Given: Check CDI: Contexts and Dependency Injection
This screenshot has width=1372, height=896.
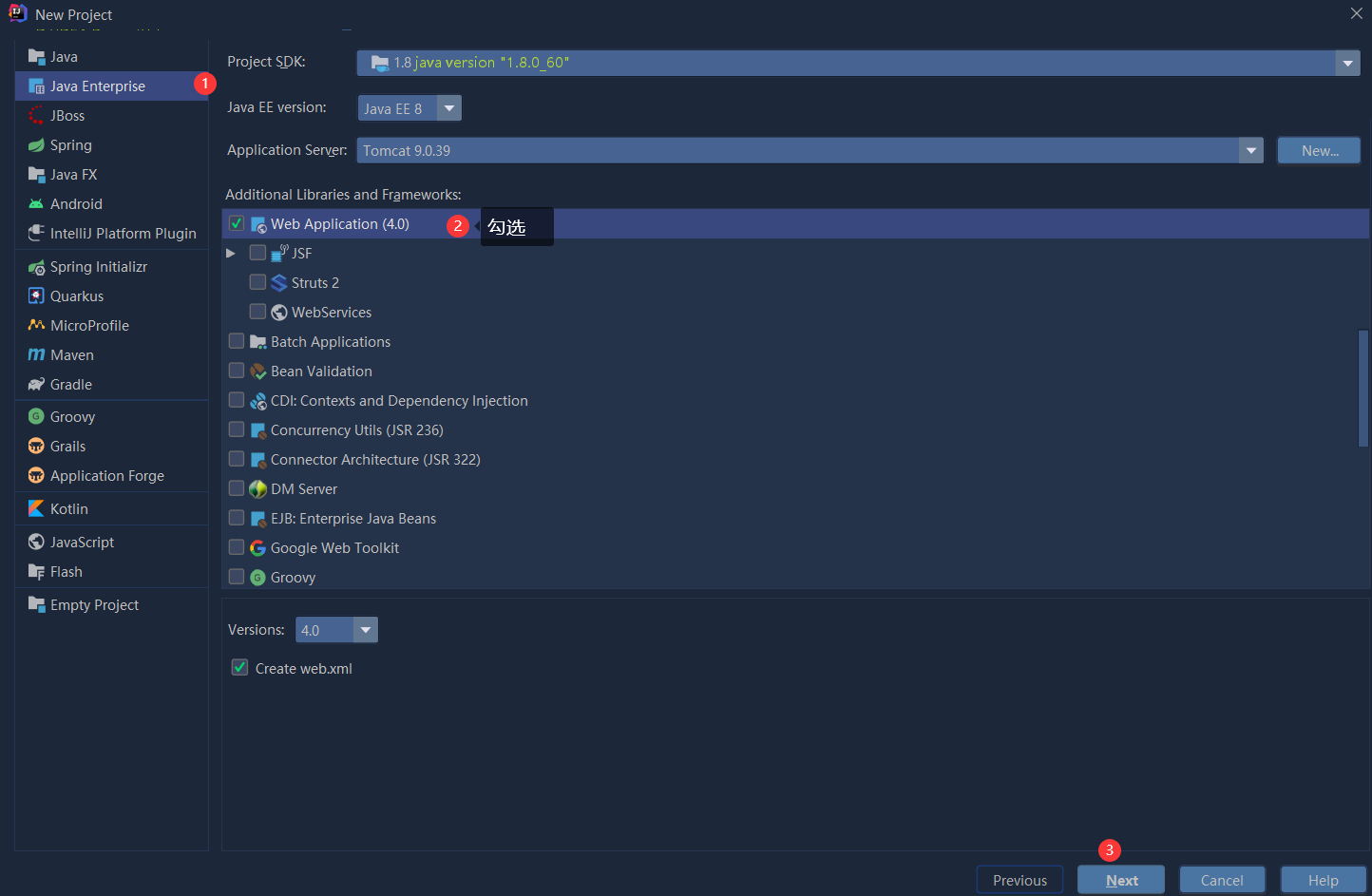Looking at the screenshot, I should pos(237,400).
